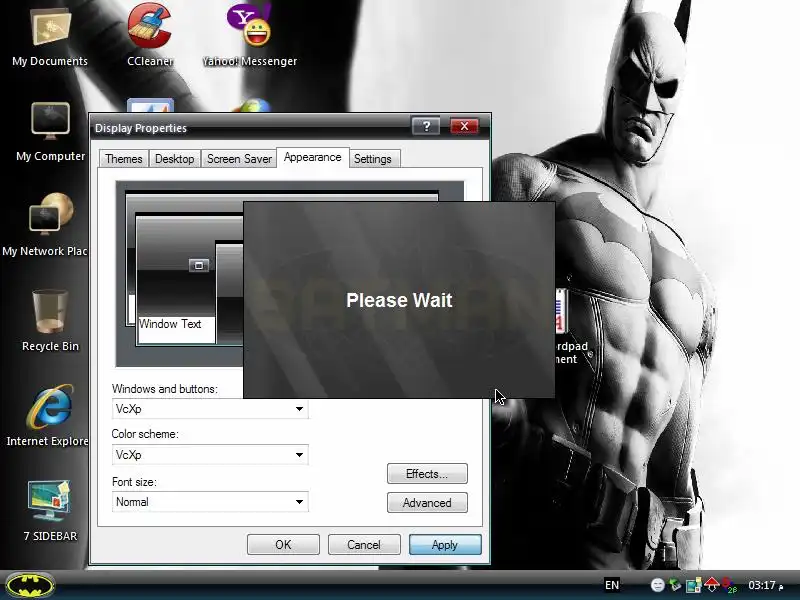800x600 pixels.
Task: Click the smiley face tray icon
Action: [658, 585]
